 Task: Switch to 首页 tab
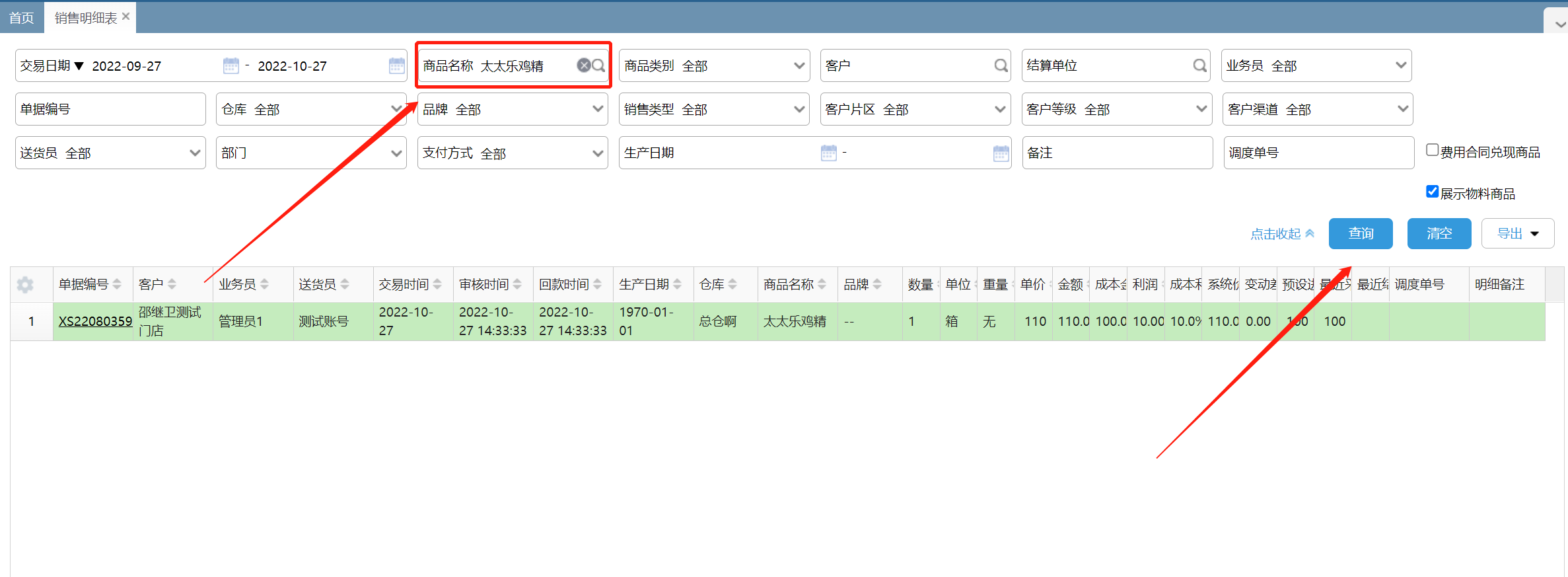[22, 18]
